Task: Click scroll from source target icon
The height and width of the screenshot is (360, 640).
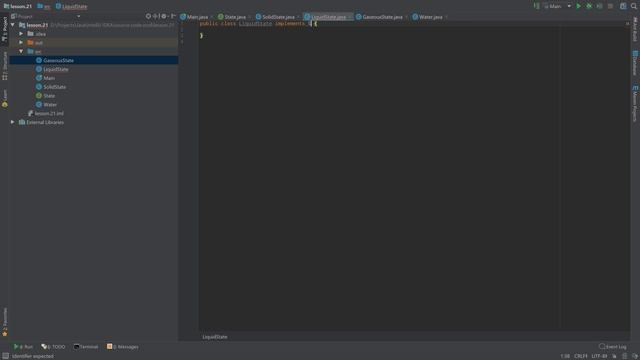Action: coord(148,16)
